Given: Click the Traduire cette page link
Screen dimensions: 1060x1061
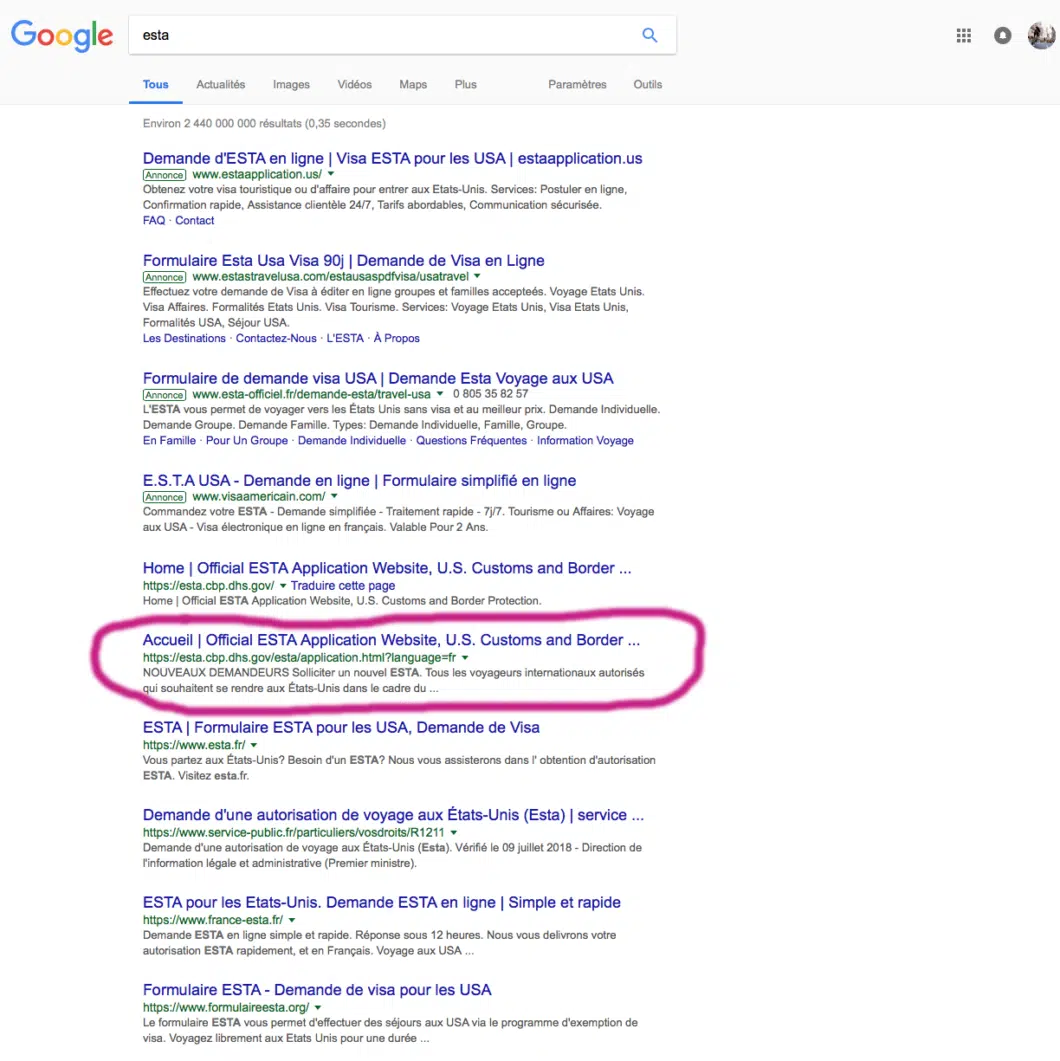Looking at the screenshot, I should [x=343, y=586].
